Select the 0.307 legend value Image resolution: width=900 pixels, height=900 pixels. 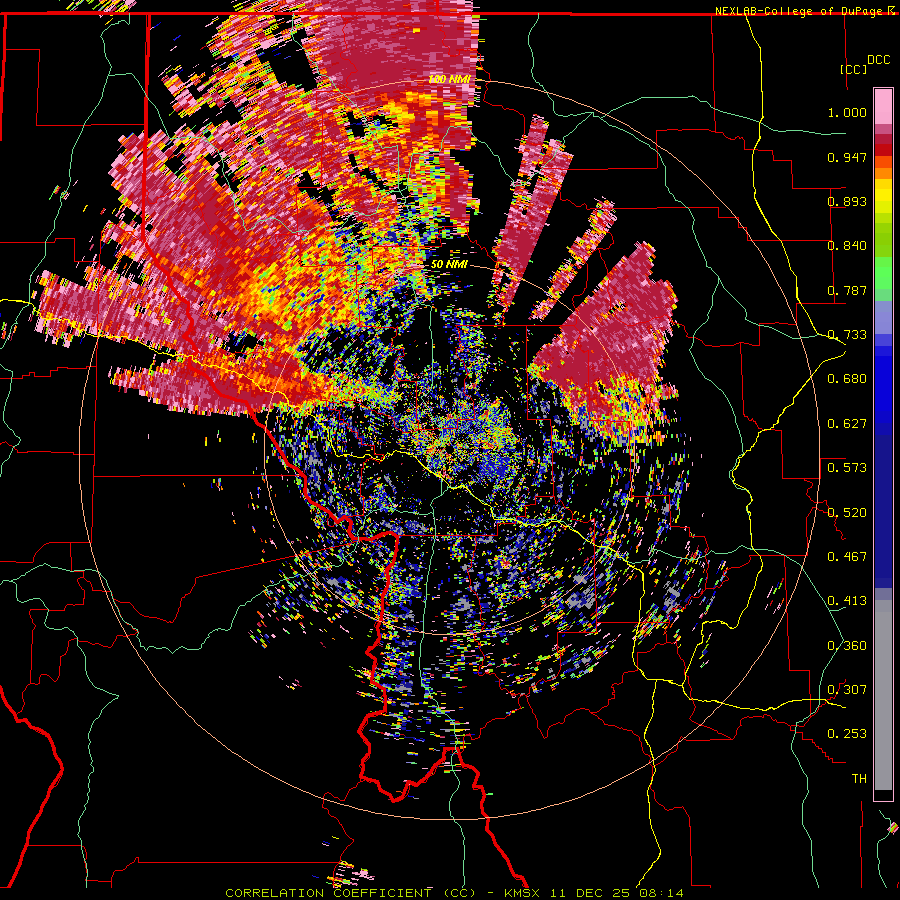(847, 690)
